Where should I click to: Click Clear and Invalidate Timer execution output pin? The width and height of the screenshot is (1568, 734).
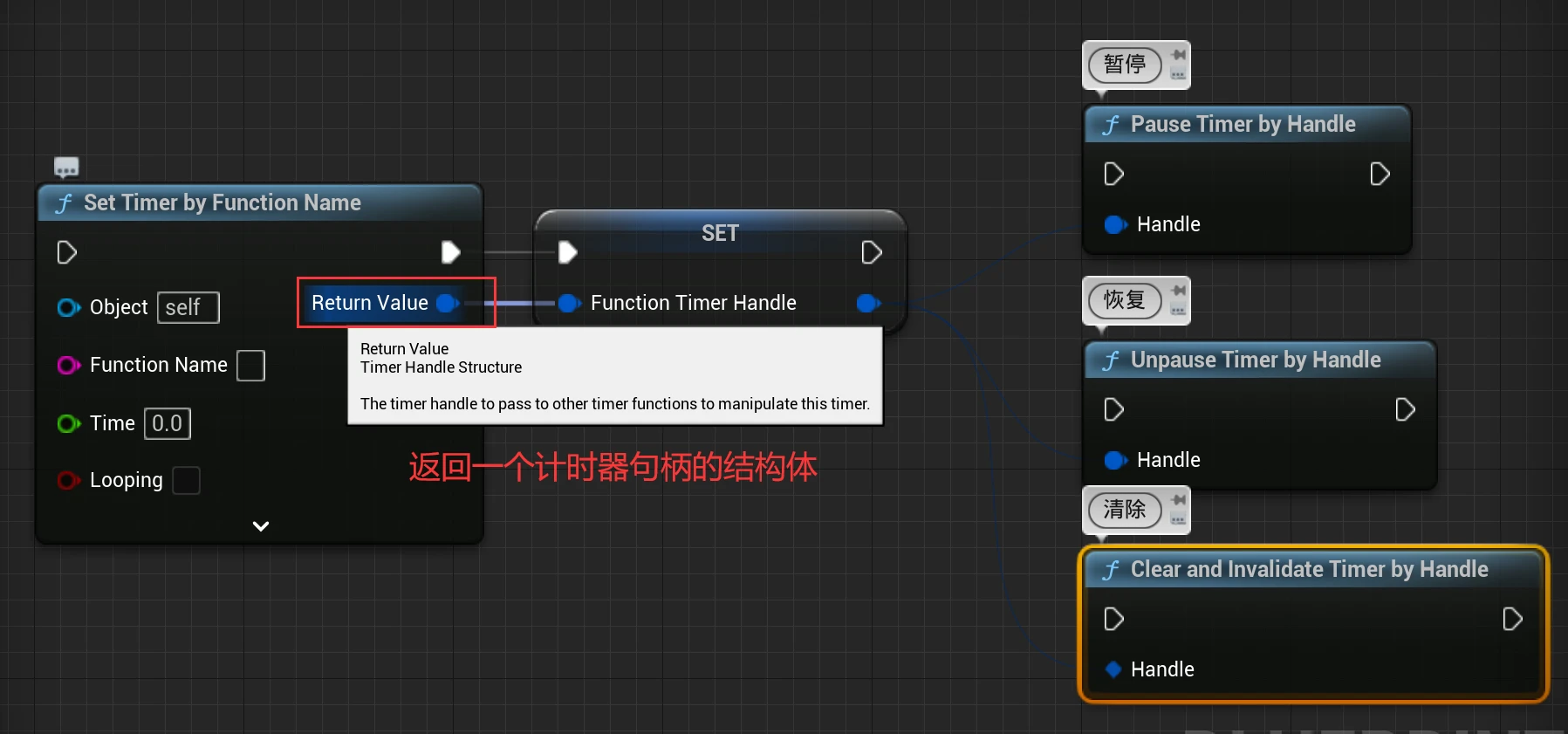point(1512,619)
